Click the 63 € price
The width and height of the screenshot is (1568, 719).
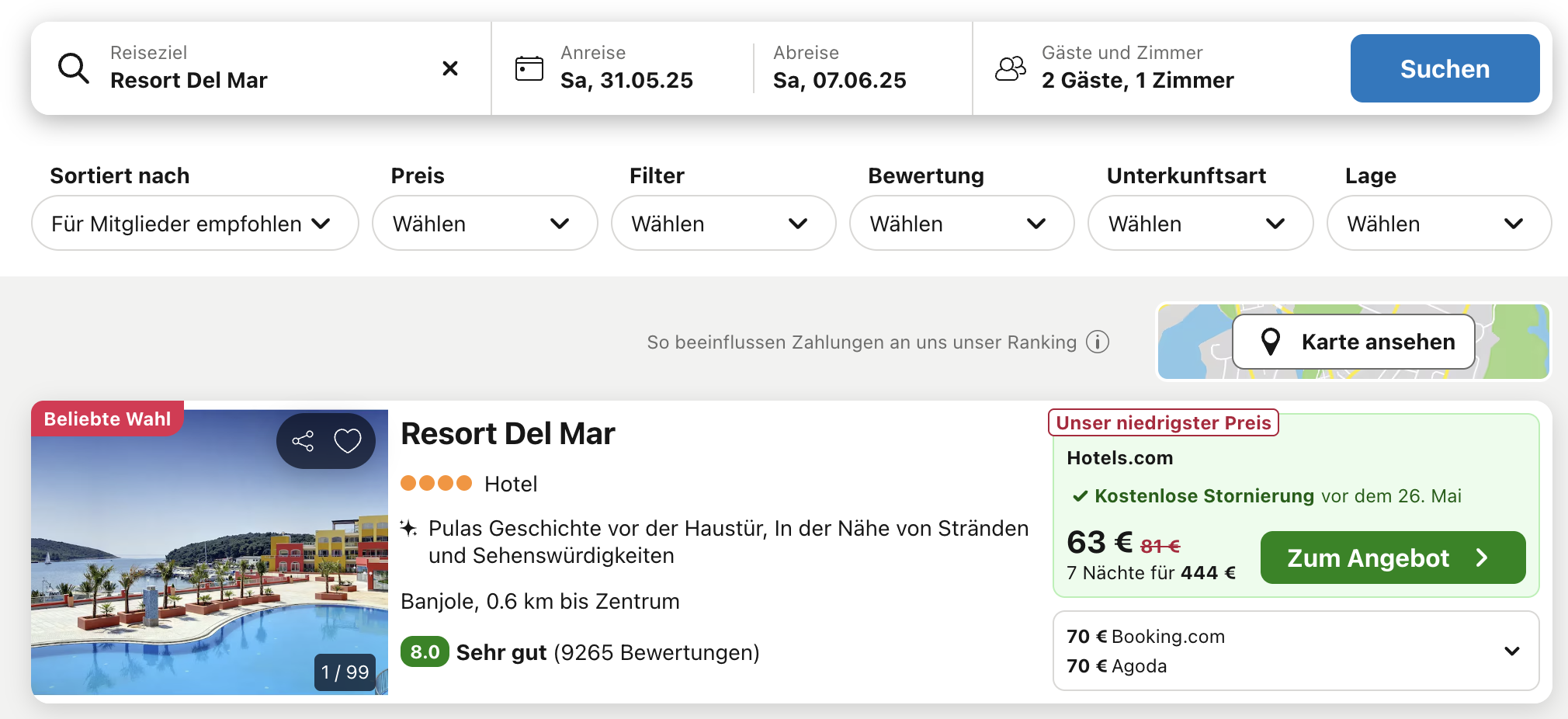1099,542
